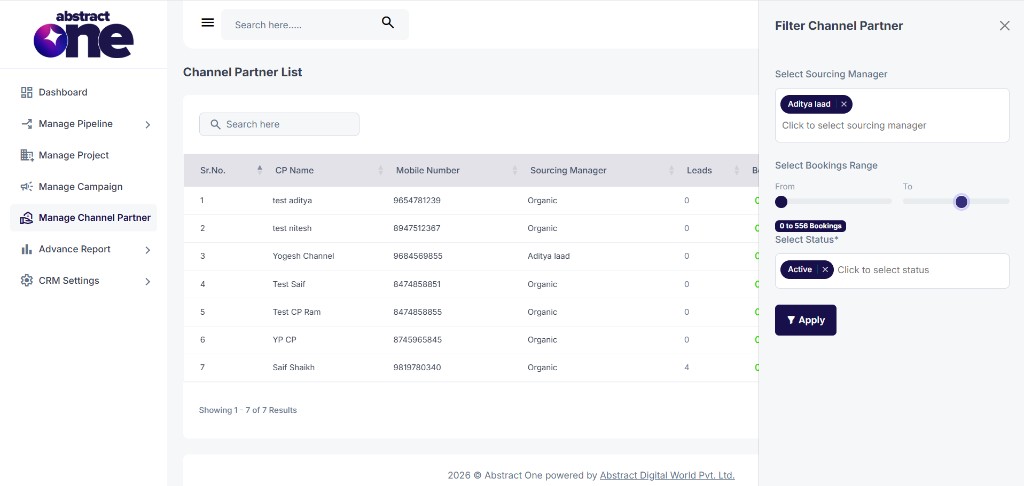Go to Manage Project page
Screen dimensions: 1024x486
[74, 155]
